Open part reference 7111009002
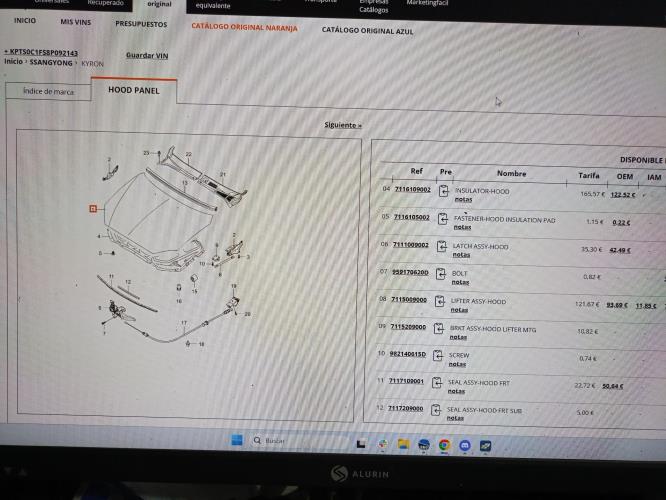The image size is (666, 500). 411,245
